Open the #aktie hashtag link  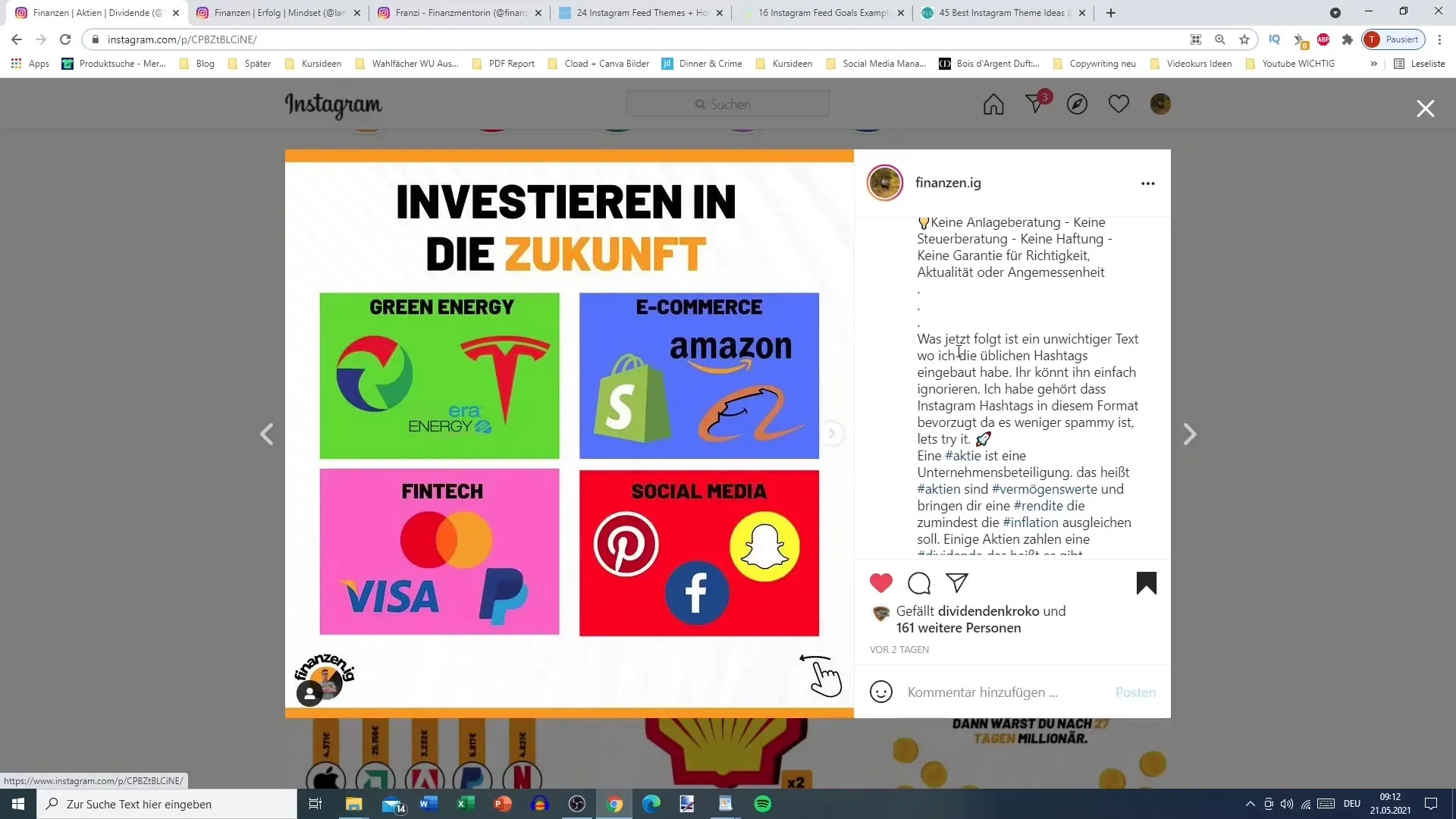coord(963,456)
